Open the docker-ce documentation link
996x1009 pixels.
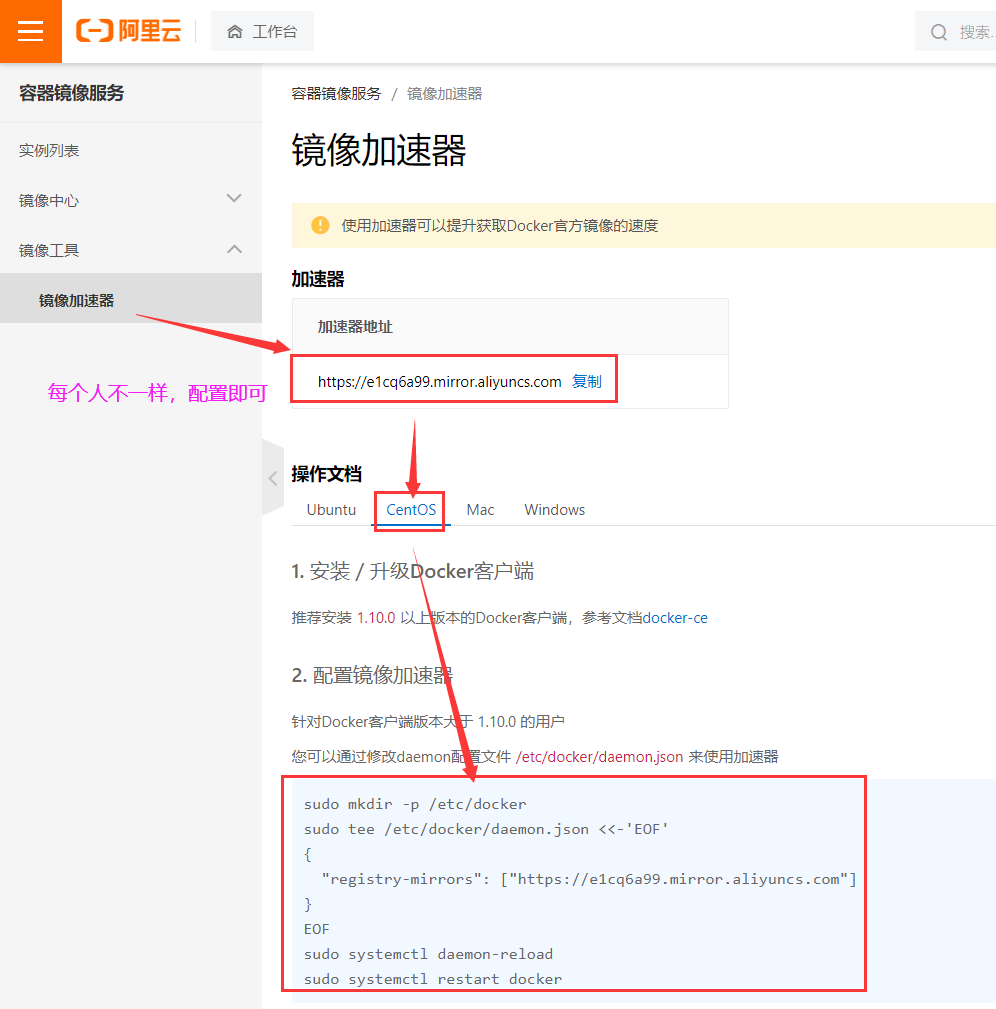[x=675, y=618]
